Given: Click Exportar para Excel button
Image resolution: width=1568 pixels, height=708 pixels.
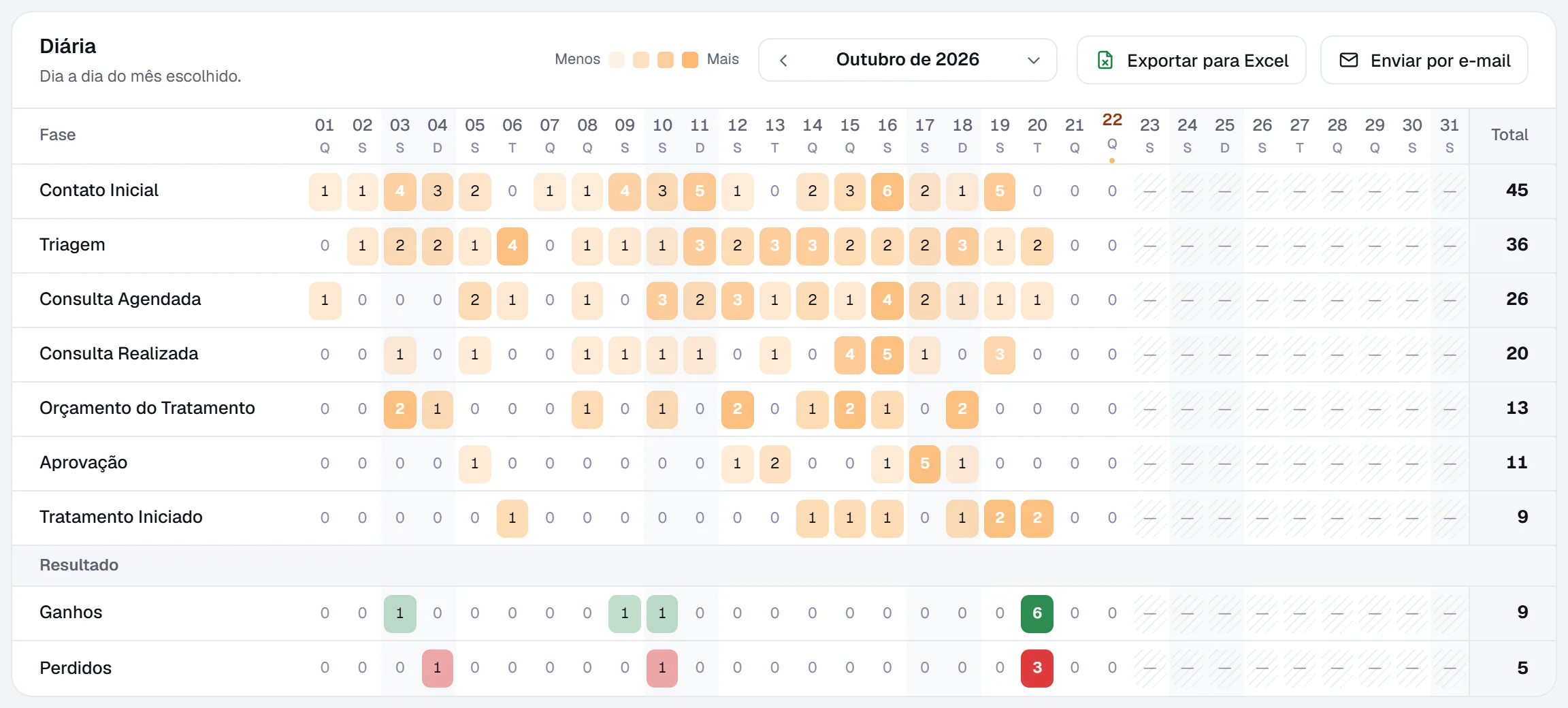Looking at the screenshot, I should click(1191, 61).
